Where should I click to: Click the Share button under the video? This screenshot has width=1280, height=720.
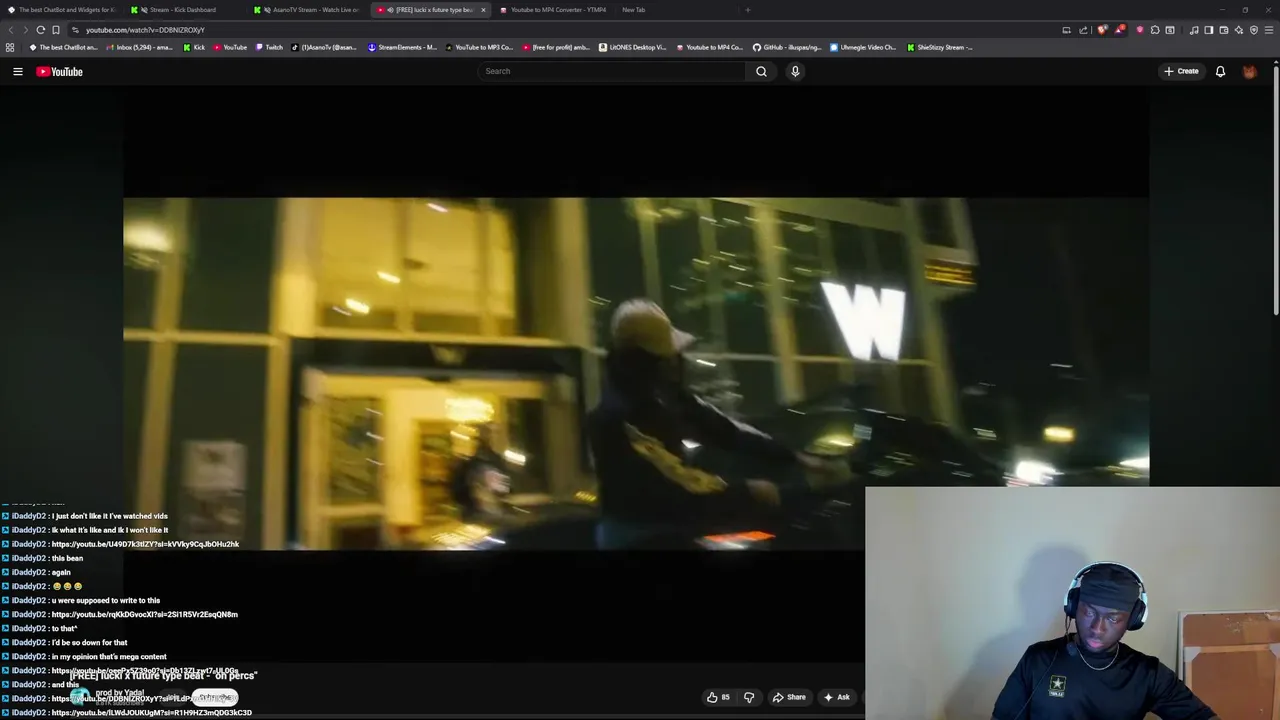click(789, 697)
